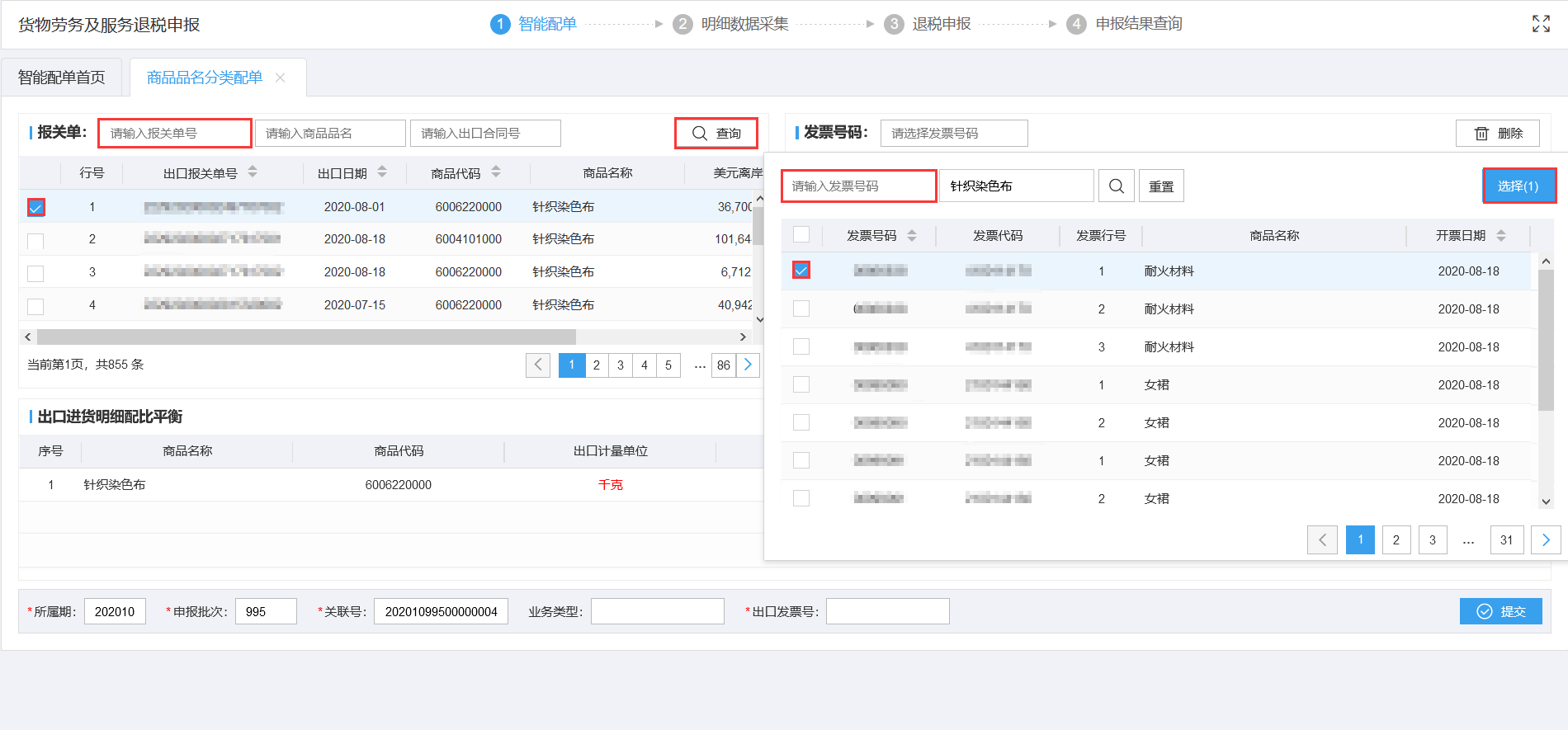Go to previous page of customs declaration list
Viewport: 1568px width, 730px height.
pyautogui.click(x=538, y=365)
